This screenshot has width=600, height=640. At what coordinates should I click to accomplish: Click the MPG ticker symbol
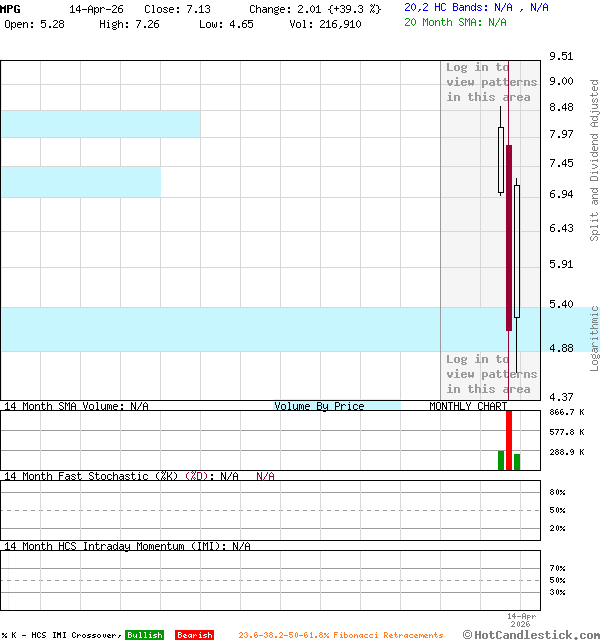click(11, 8)
